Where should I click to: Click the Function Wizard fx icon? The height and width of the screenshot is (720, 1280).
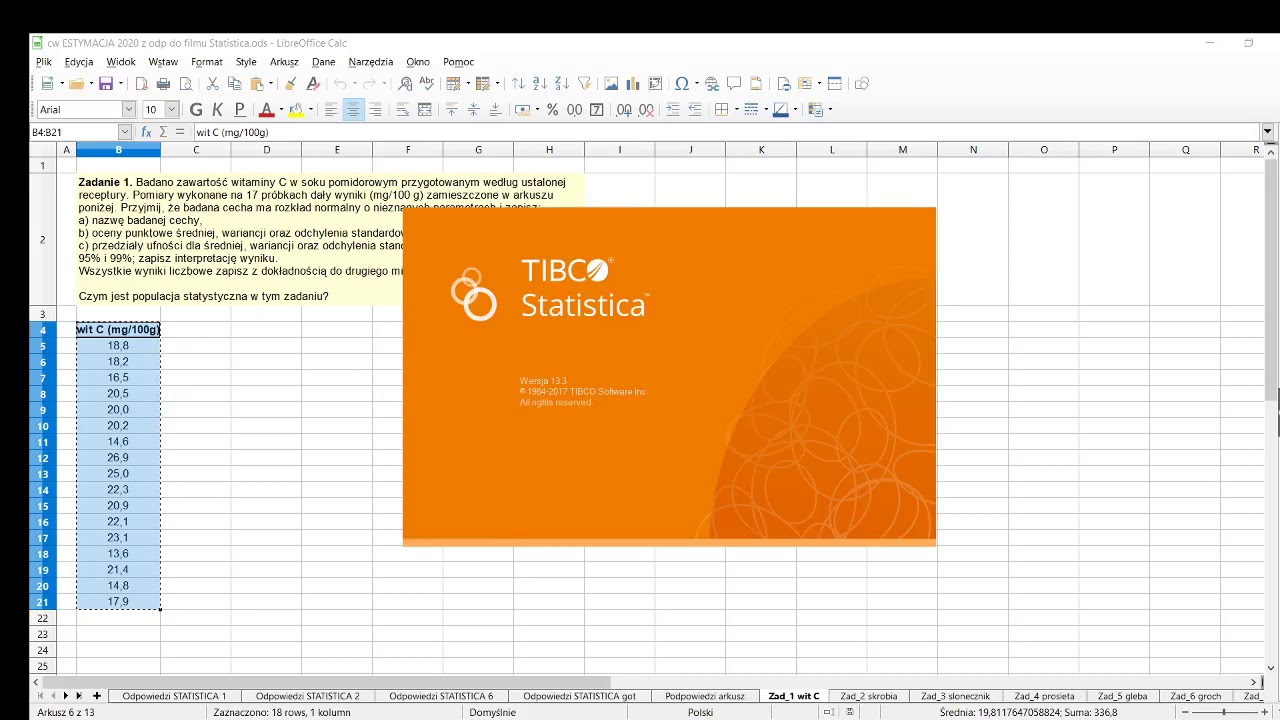click(x=147, y=132)
